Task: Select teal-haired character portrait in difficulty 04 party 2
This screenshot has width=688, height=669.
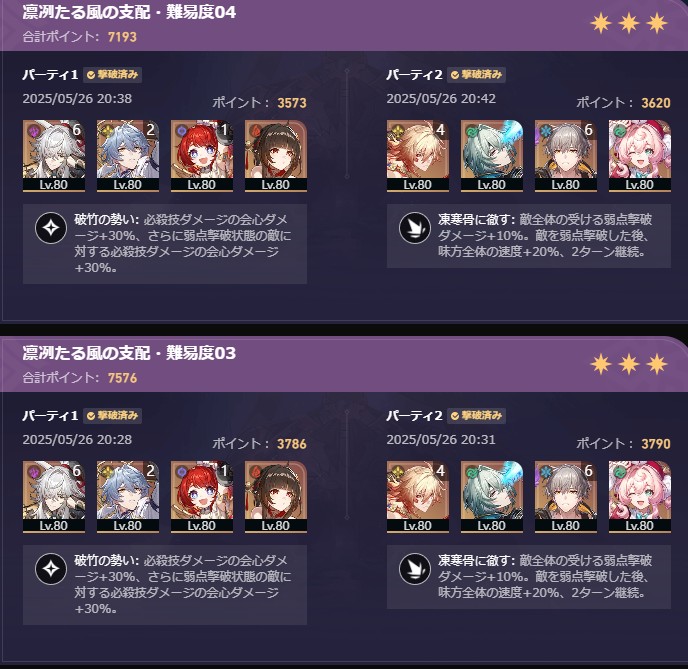Action: coord(491,156)
